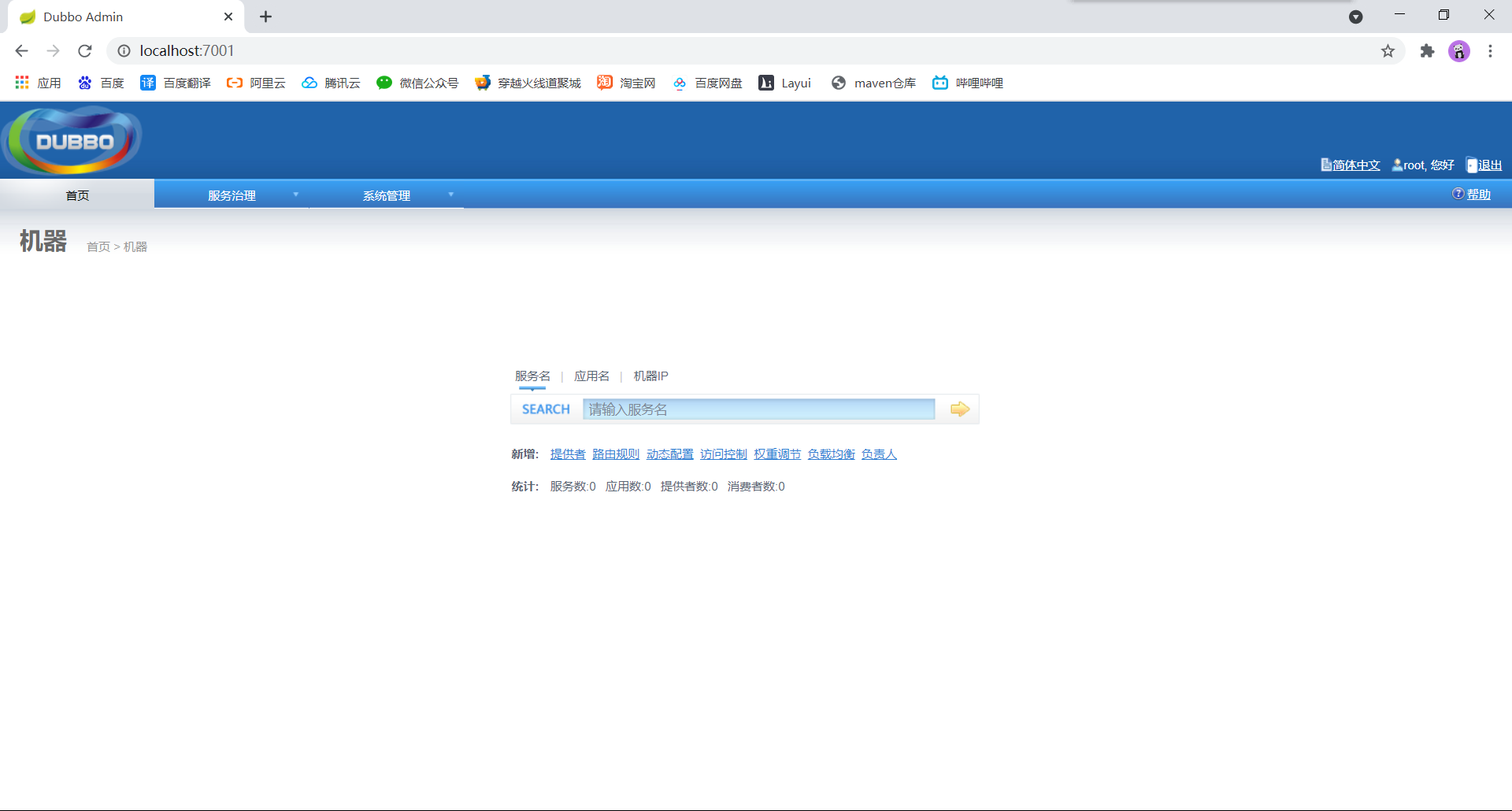Viewport: 1512px width, 811px height.
Task: Open the help question-mark link
Action: tap(1471, 194)
